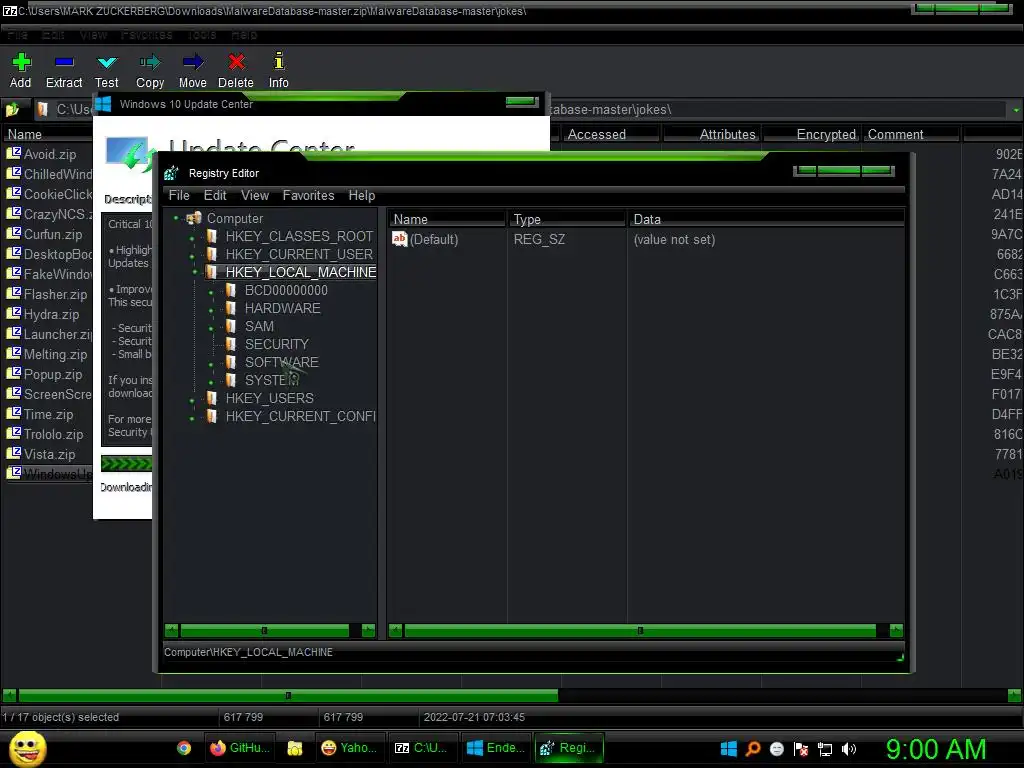Screen dimensions: 1024x768
Task: Switch to the Windows Update taskbar button
Action: click(496, 748)
